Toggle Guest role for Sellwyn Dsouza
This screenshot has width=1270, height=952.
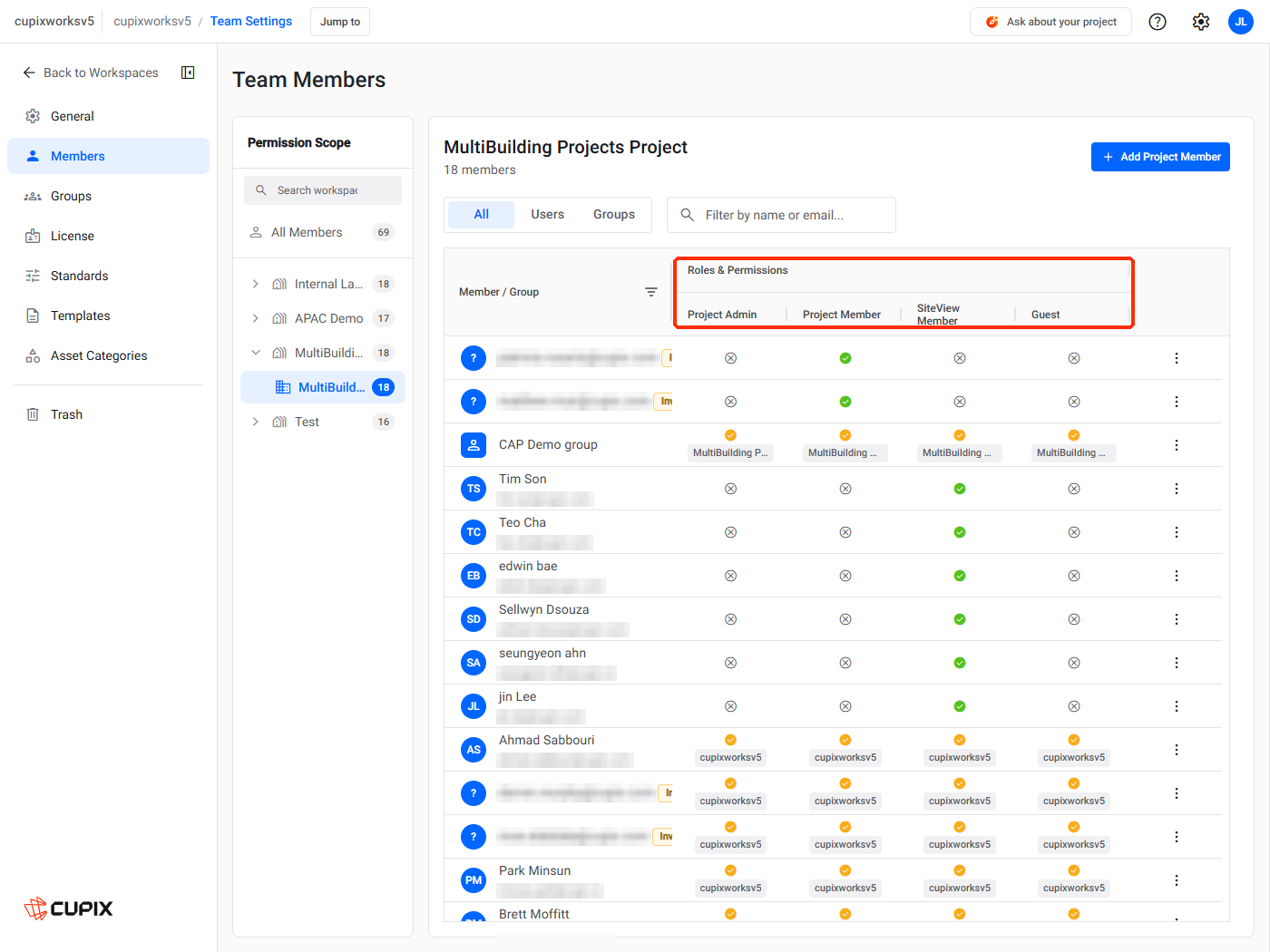[x=1074, y=619]
